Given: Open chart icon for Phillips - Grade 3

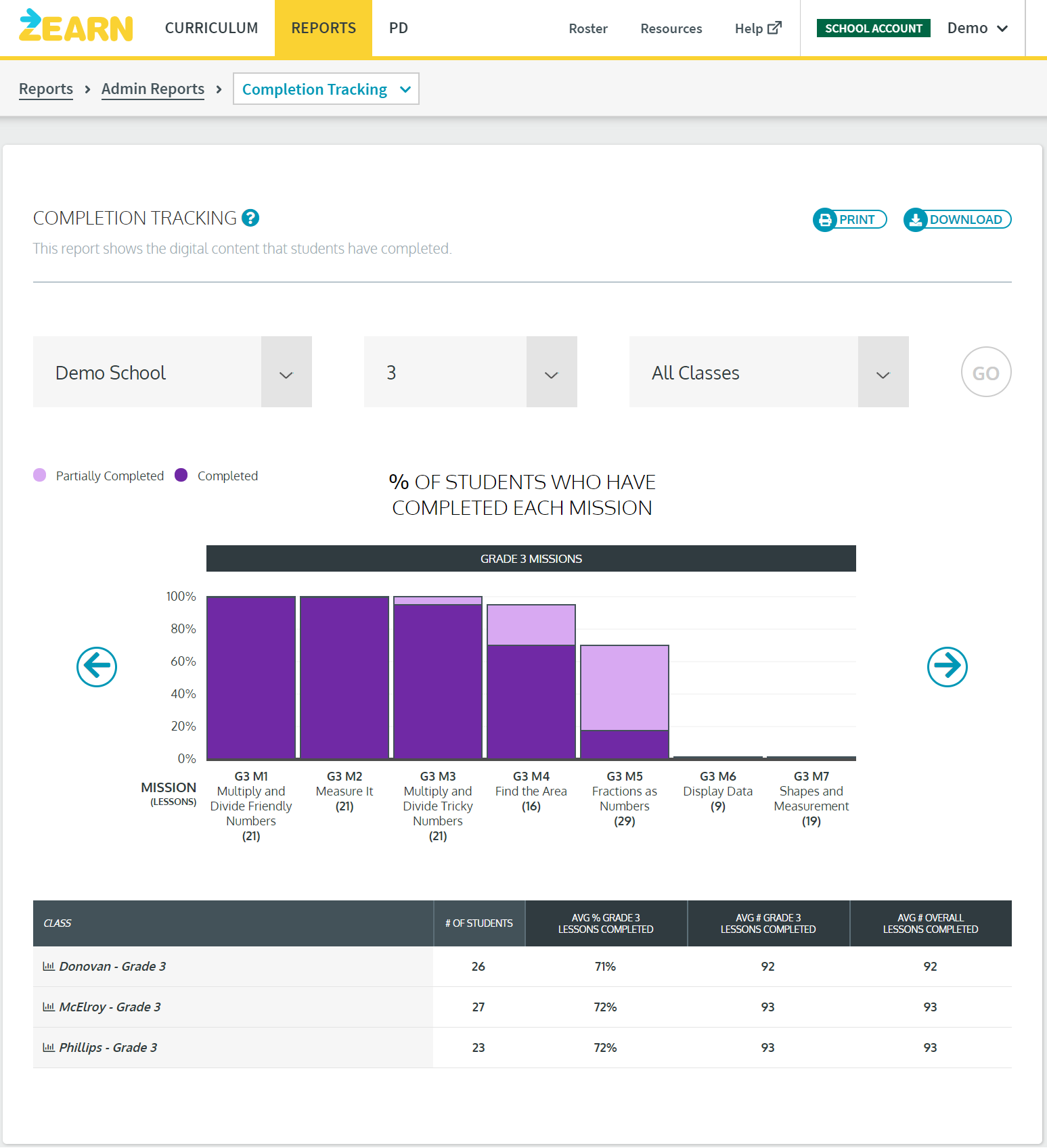Looking at the screenshot, I should point(49,1047).
